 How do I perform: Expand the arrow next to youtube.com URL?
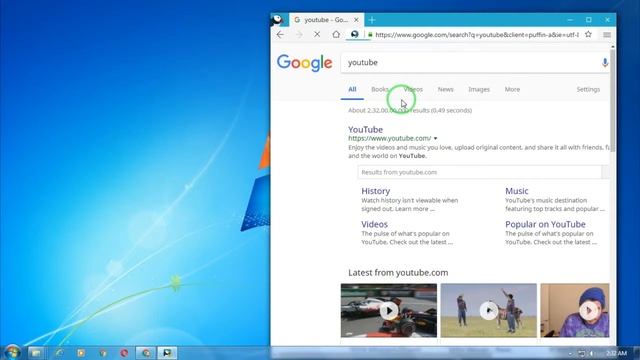tap(436, 138)
